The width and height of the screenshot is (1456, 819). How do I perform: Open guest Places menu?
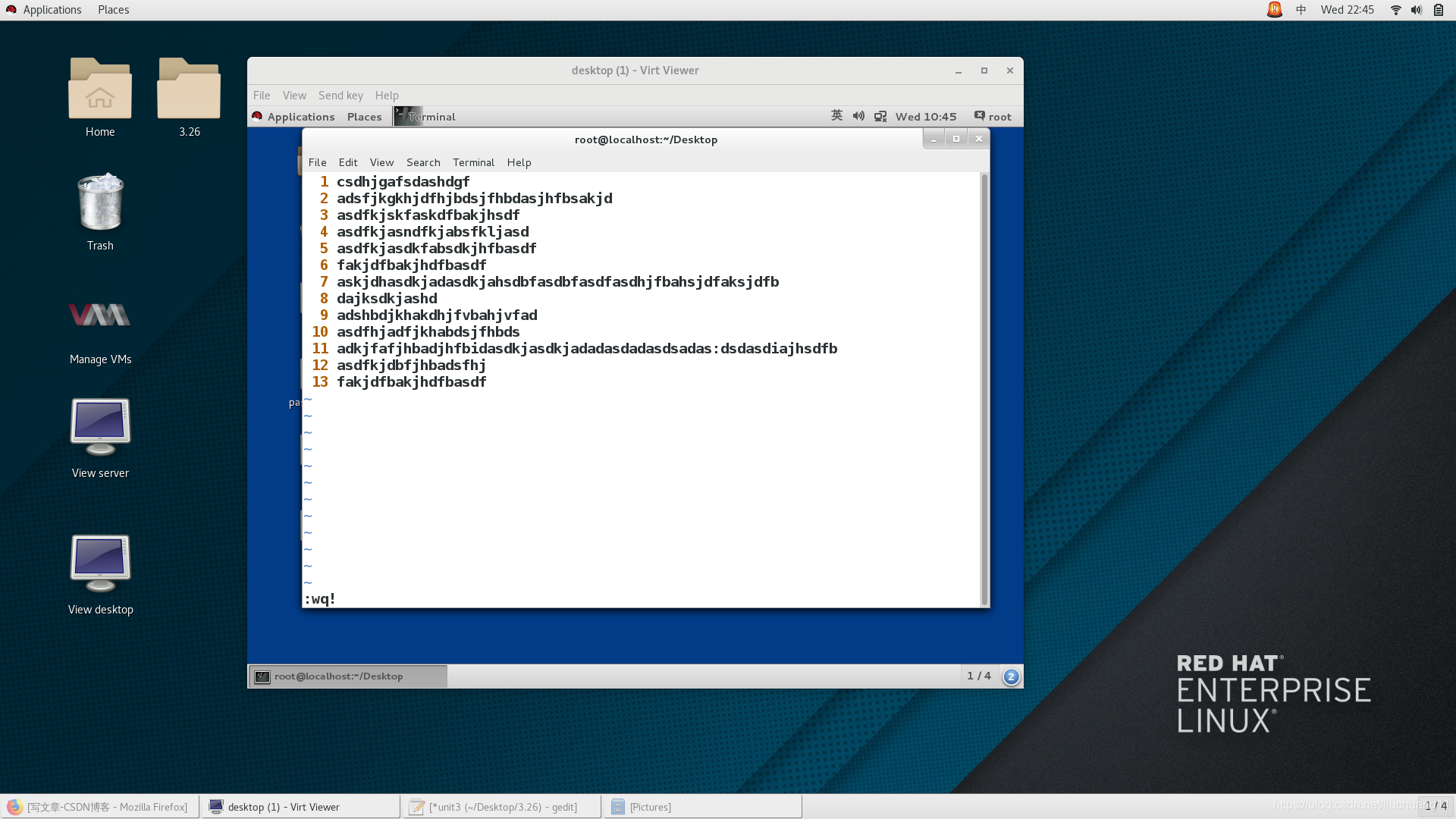364,117
